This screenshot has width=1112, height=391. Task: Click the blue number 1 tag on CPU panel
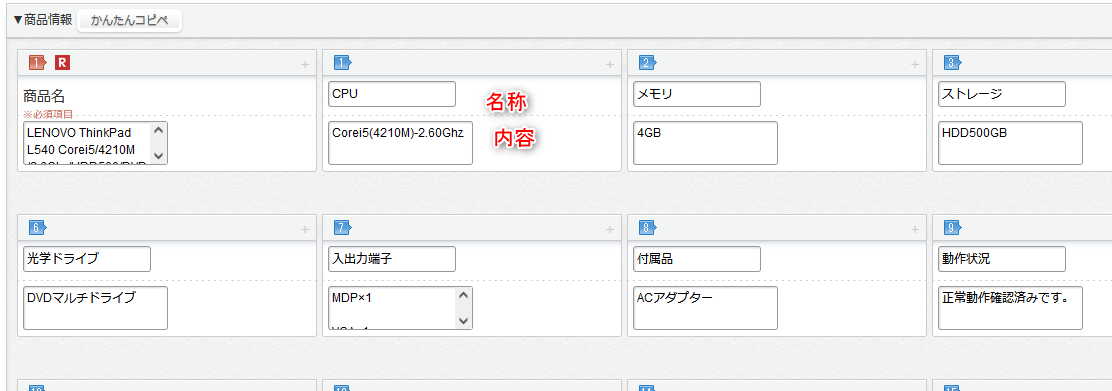point(343,63)
